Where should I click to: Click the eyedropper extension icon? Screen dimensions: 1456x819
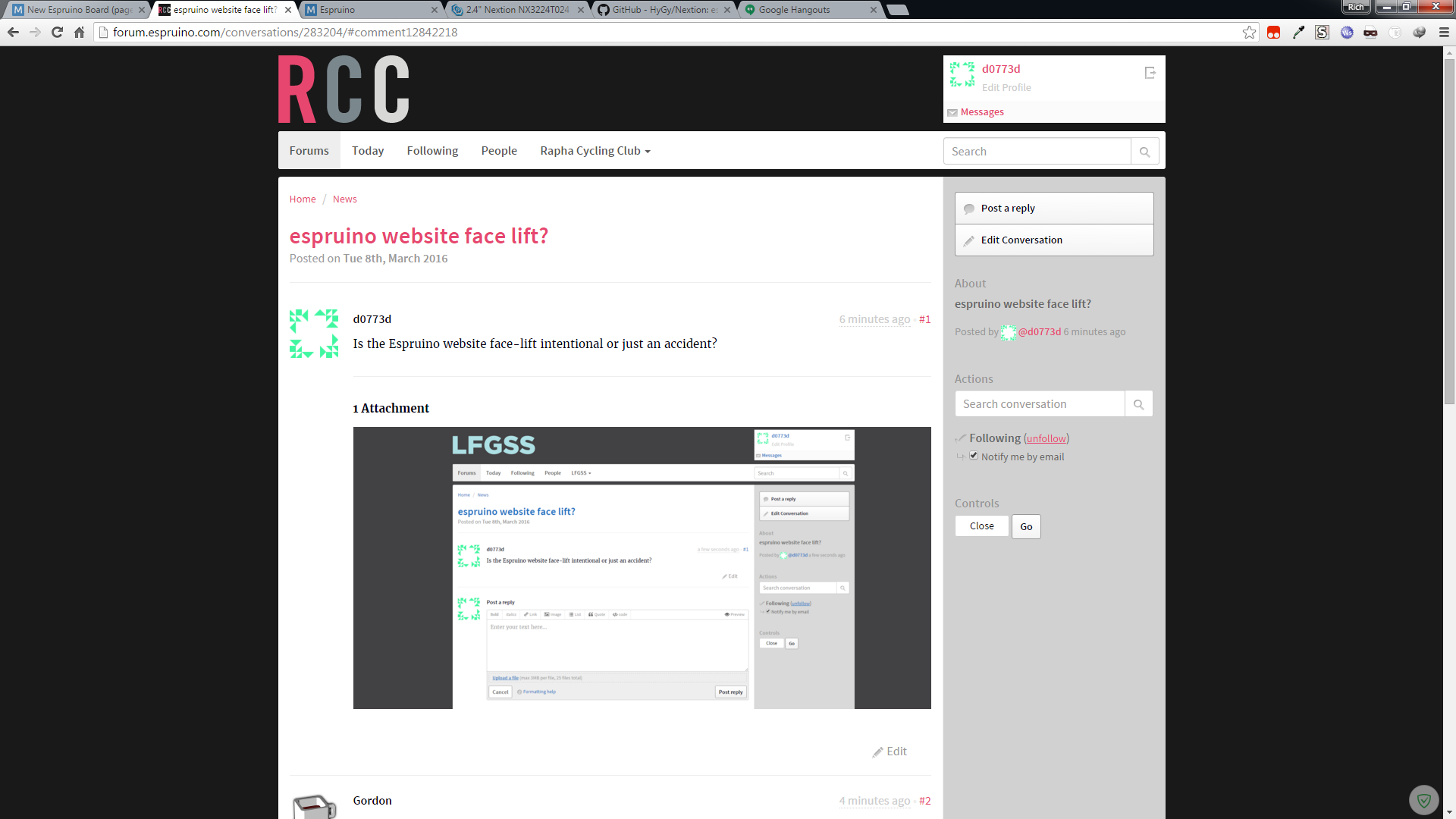(x=1298, y=32)
